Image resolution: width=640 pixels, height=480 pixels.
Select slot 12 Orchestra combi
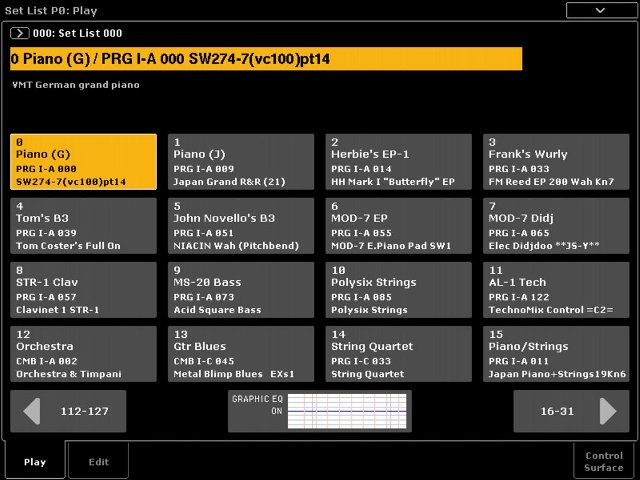[x=84, y=354]
